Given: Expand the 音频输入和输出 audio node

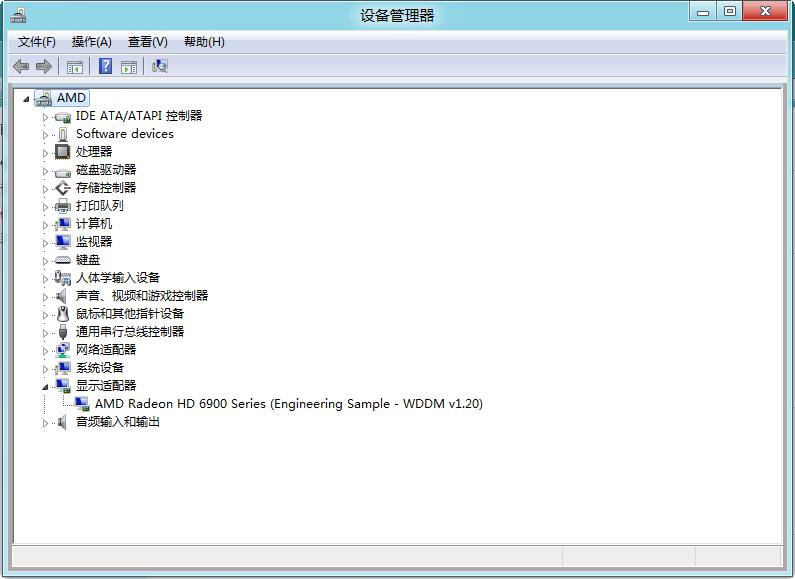Looking at the screenshot, I should (x=45, y=423).
